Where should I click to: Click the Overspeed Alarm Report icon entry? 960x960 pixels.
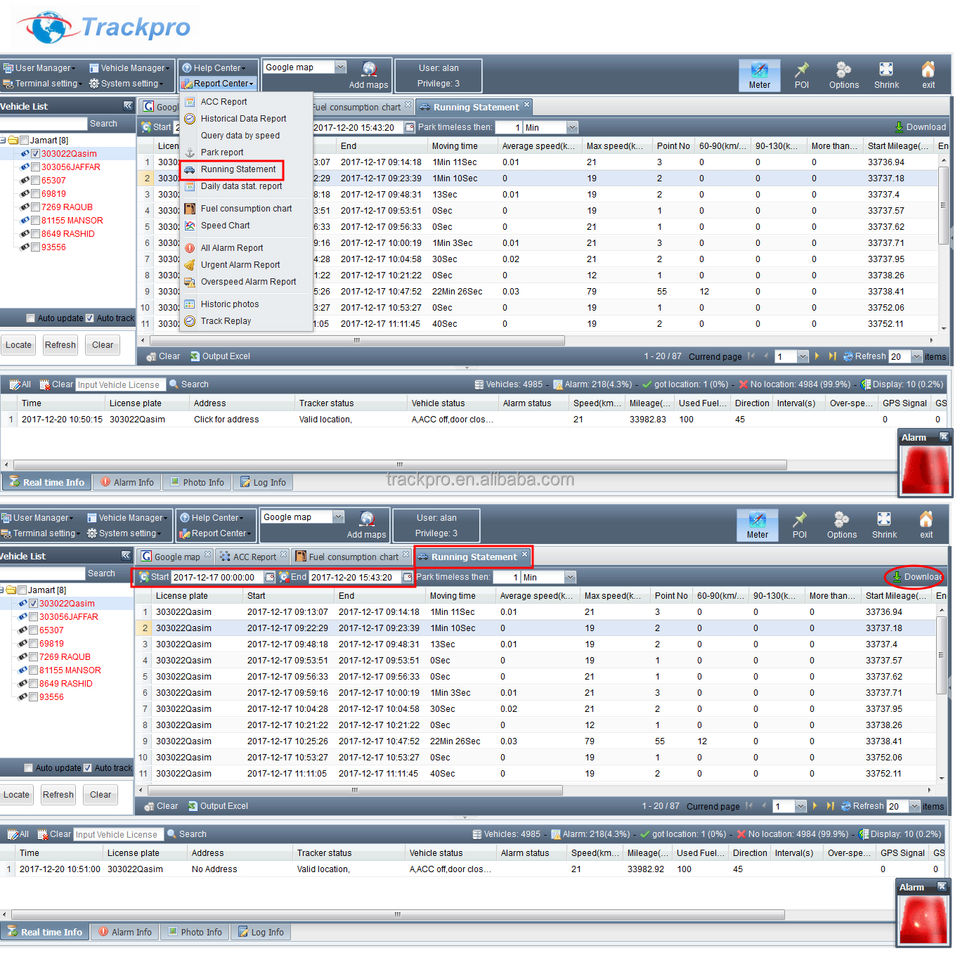190,282
